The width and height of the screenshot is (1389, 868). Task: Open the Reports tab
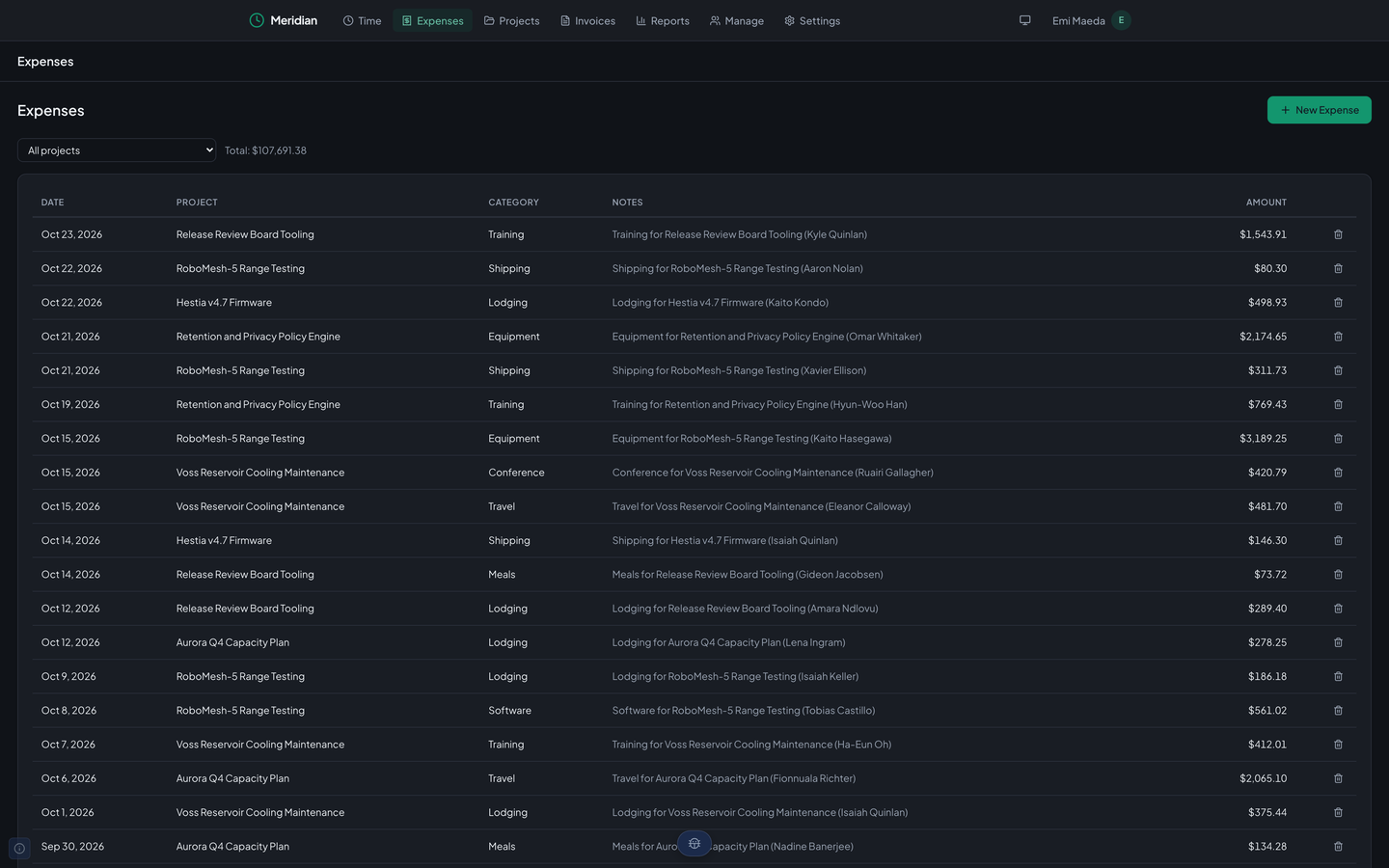coord(663,20)
